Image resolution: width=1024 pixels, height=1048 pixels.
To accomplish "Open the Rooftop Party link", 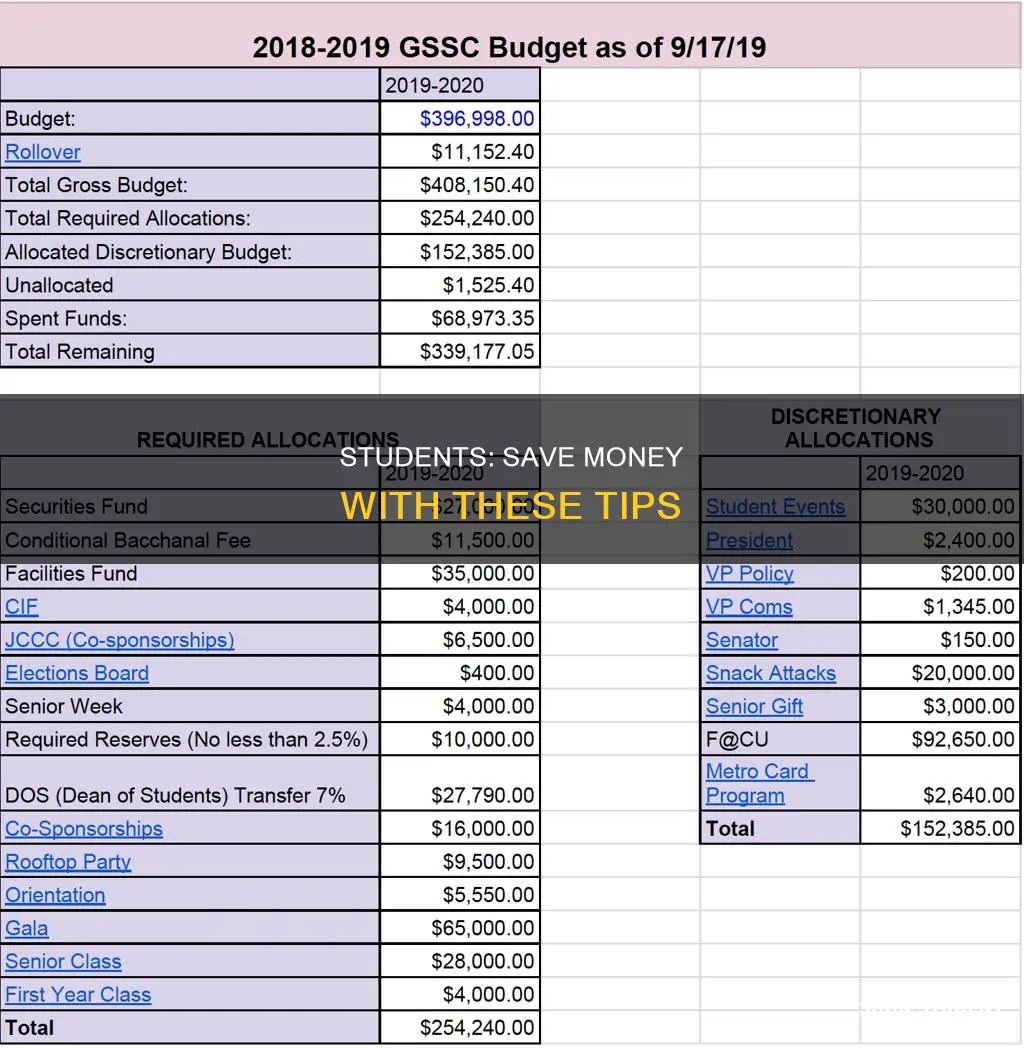I will click(x=68, y=862).
